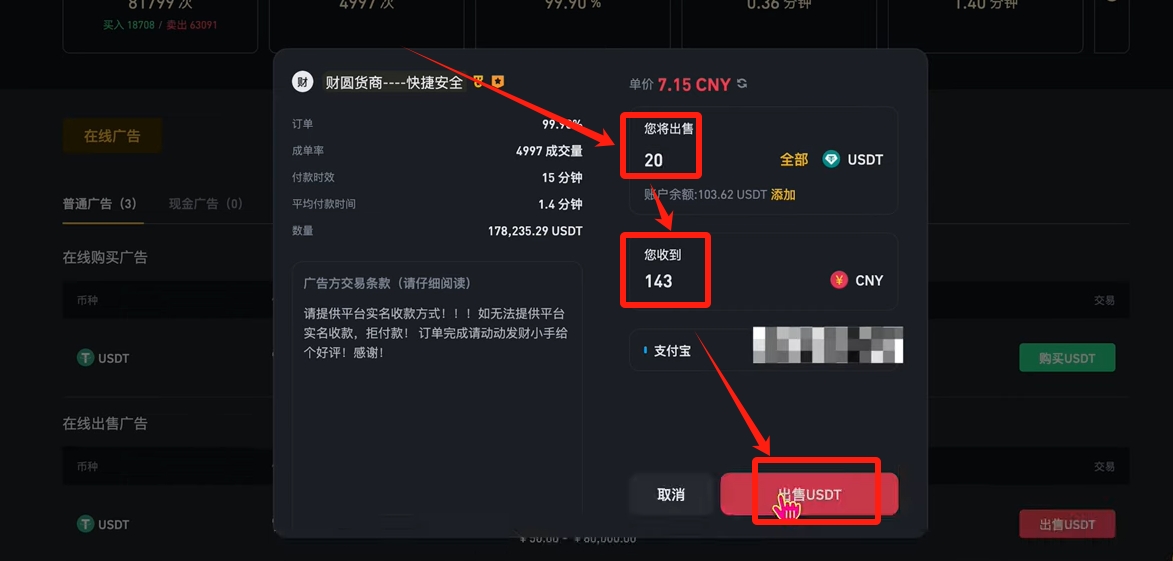1173x561 pixels.
Task: Click the merchant avatar icon labeled 财
Action: [x=302, y=82]
